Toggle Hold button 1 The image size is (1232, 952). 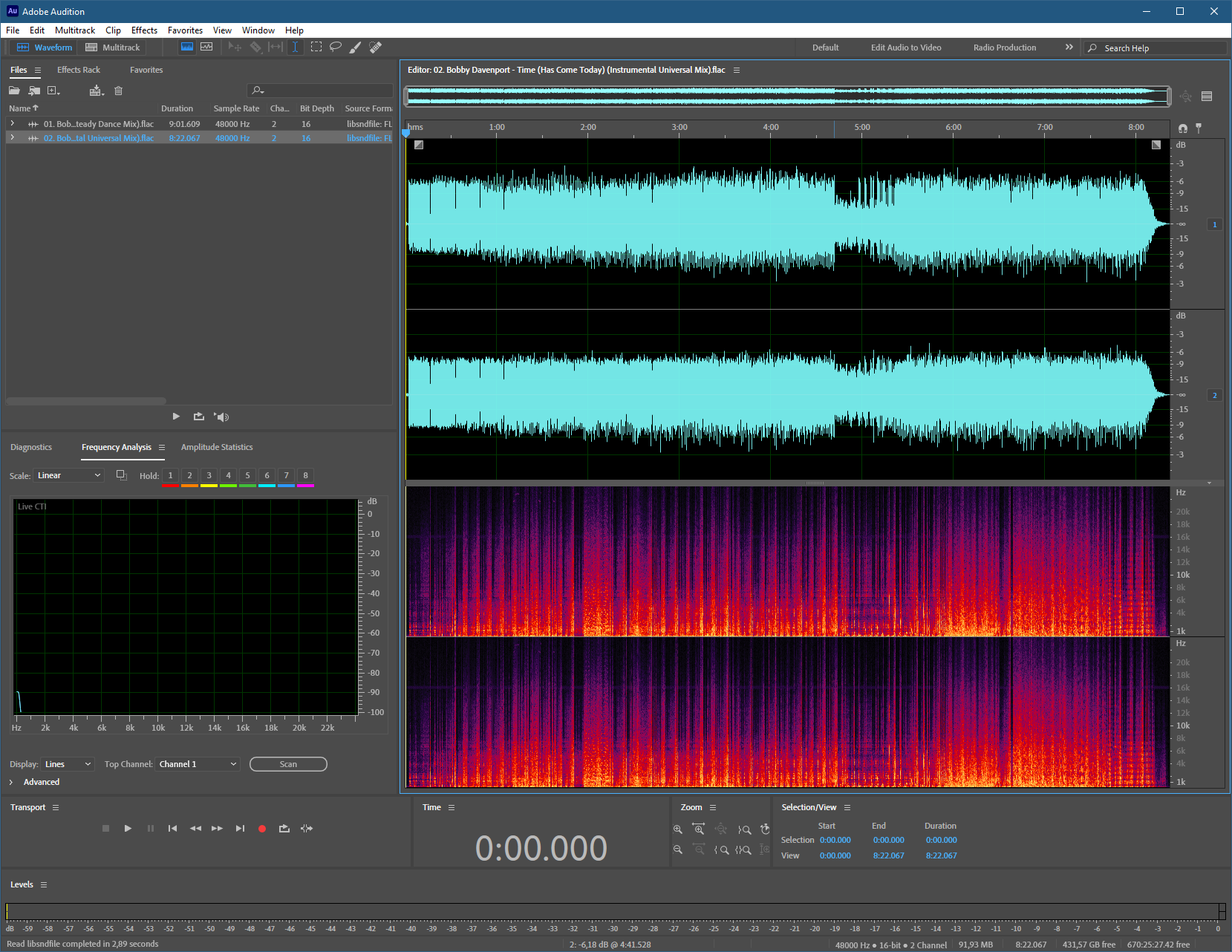(x=170, y=475)
